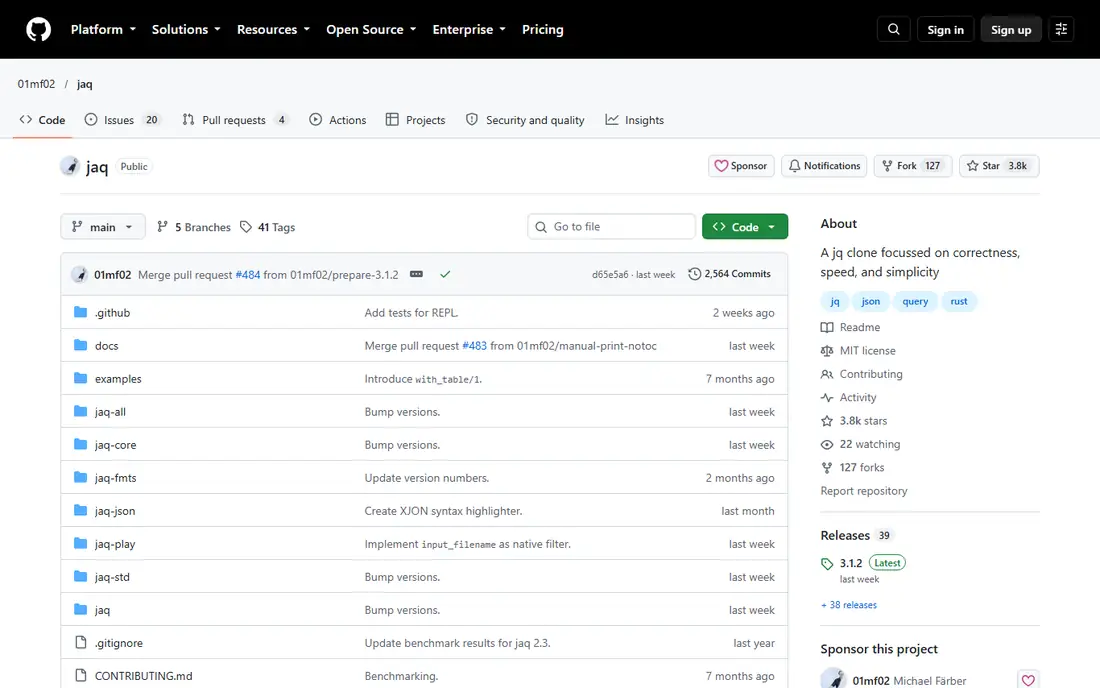This screenshot has width=1100, height=688.
Task: Click the .gitignore file icon
Action: pyautogui.click(x=81, y=642)
